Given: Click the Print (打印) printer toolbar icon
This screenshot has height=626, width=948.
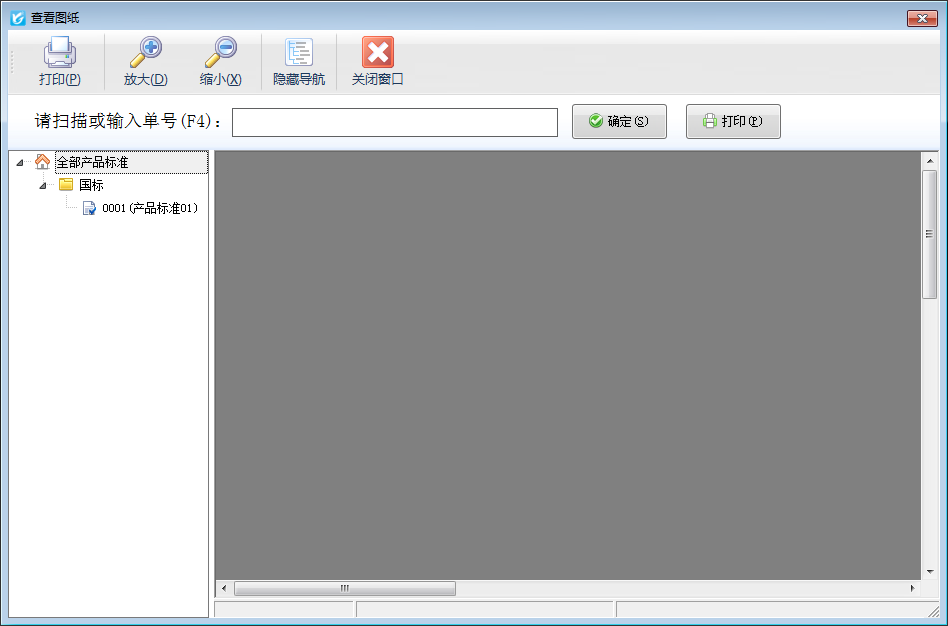Looking at the screenshot, I should (x=59, y=53).
